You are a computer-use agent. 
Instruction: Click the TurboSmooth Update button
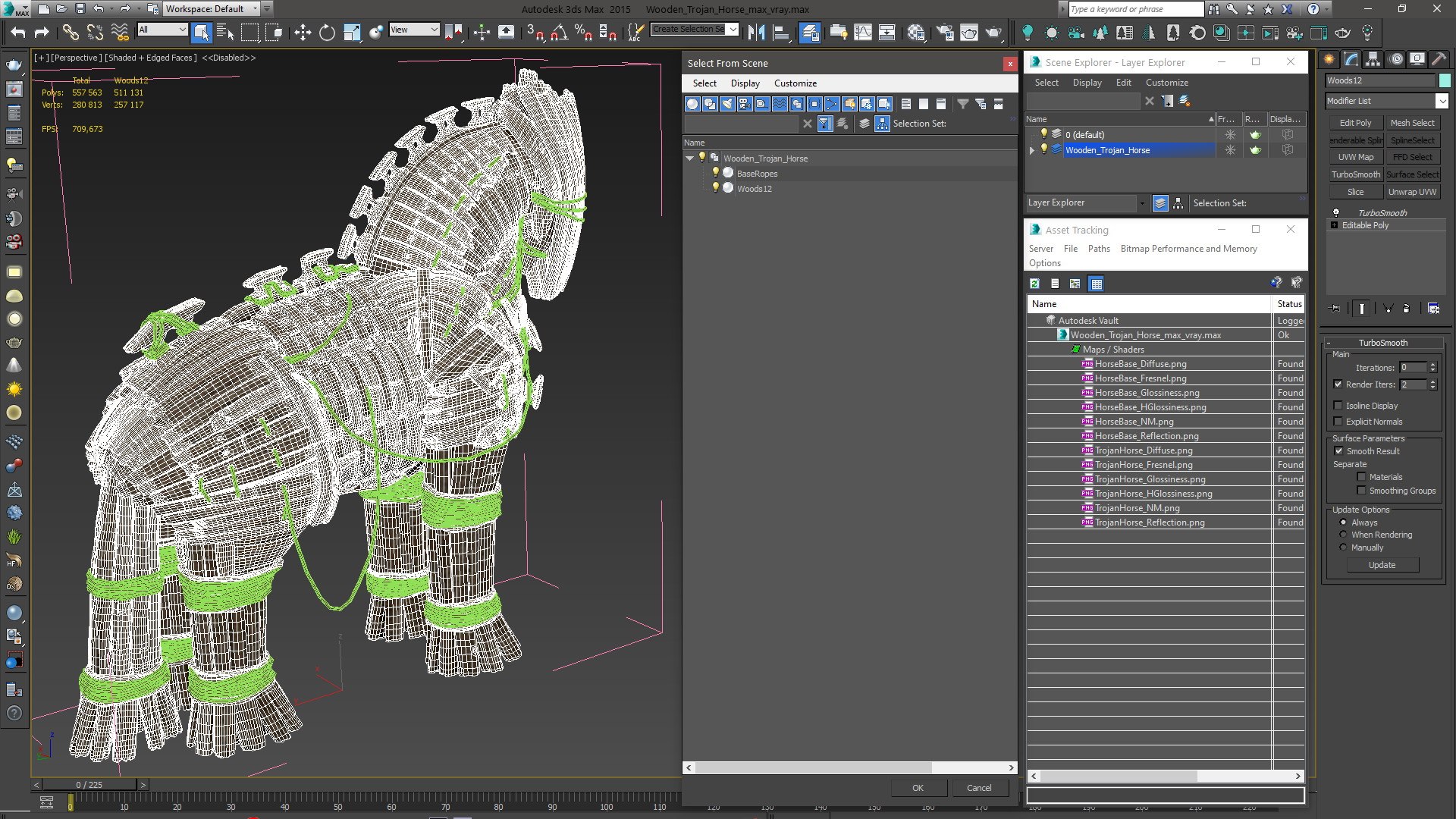pyautogui.click(x=1382, y=565)
